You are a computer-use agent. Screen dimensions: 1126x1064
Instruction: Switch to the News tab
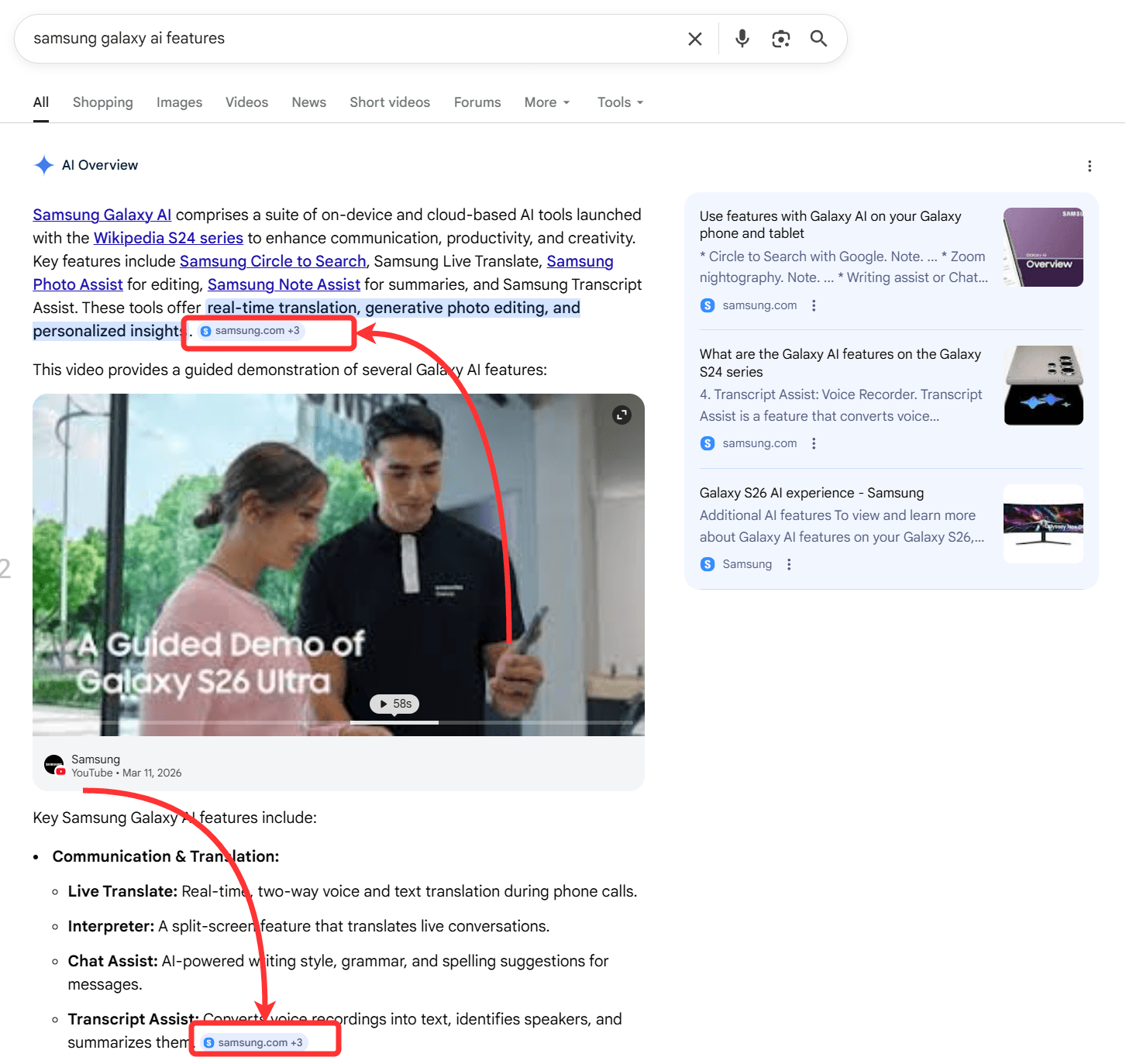(308, 102)
